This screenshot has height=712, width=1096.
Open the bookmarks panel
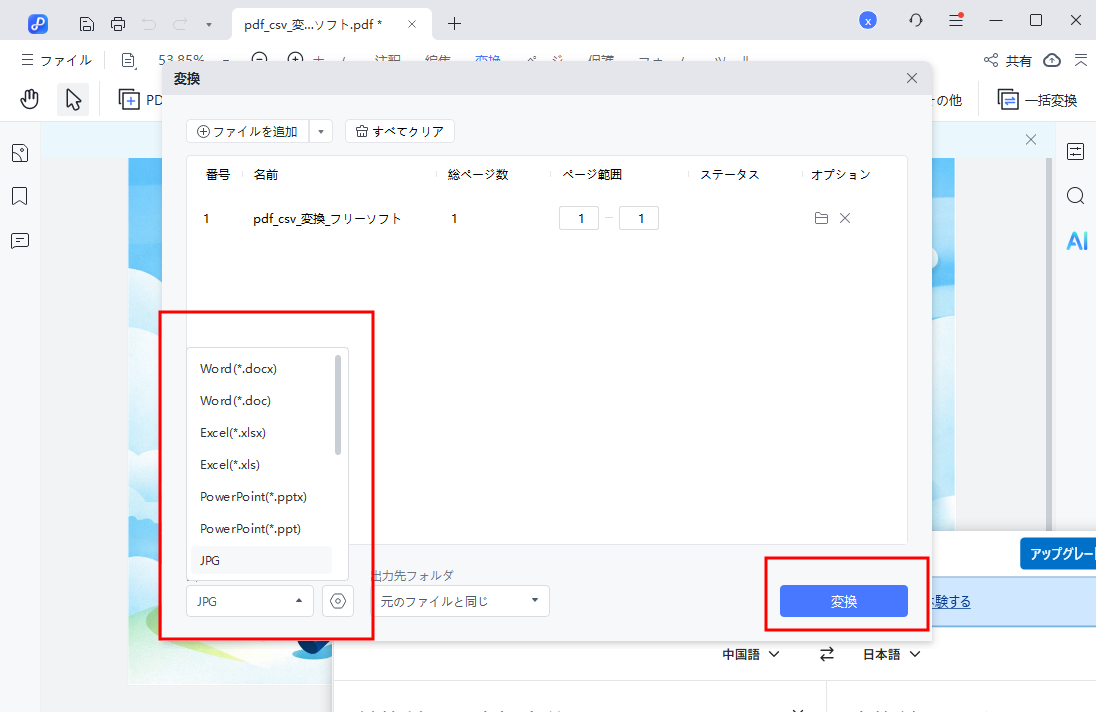pyautogui.click(x=20, y=196)
